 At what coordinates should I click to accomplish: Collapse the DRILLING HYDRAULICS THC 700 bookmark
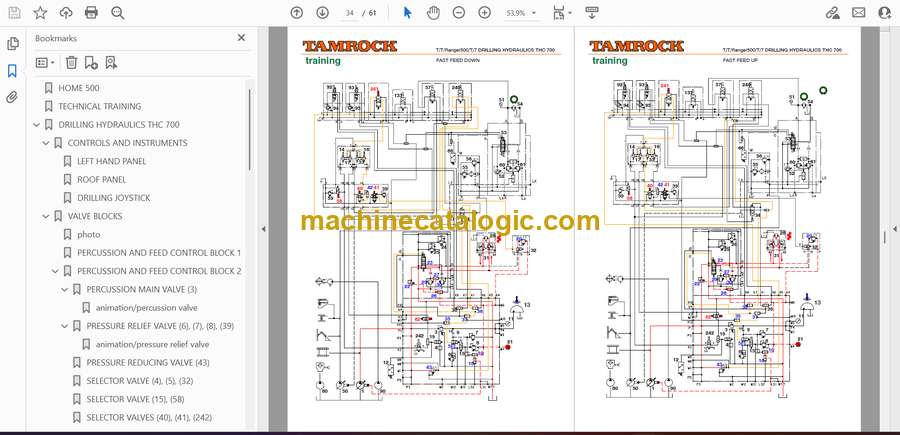pos(37,125)
